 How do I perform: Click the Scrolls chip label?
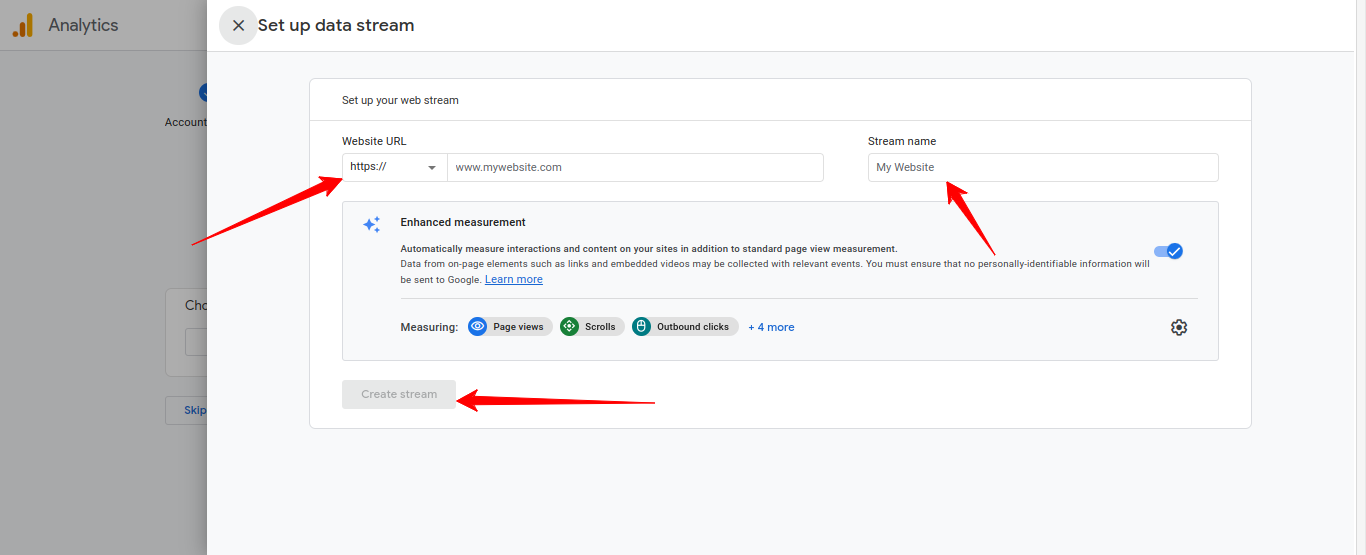click(x=600, y=327)
